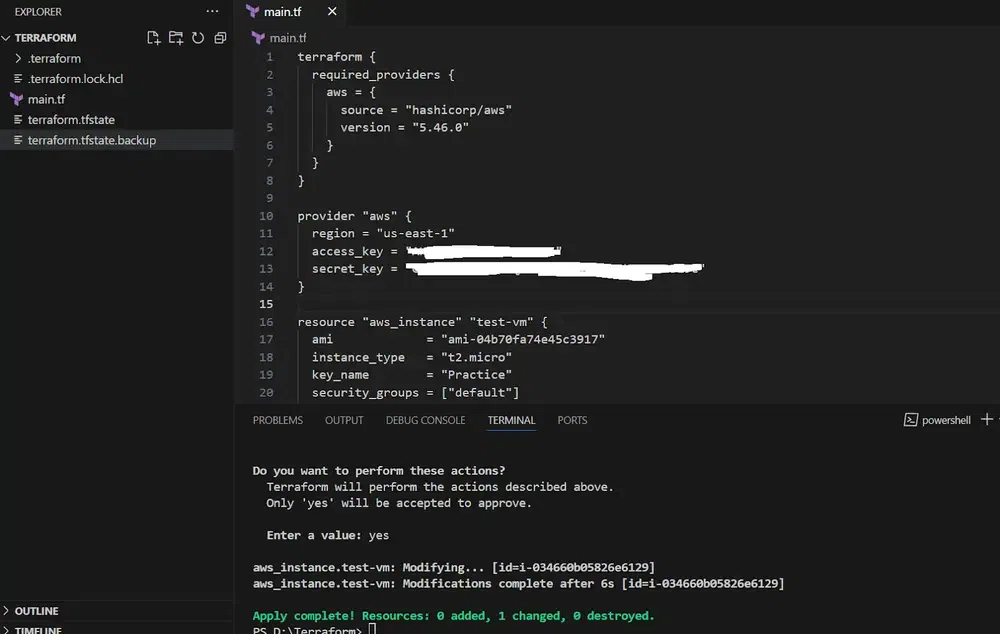This screenshot has width=1000, height=634.
Task: Close the main.tf editor tab
Action: click(332, 11)
